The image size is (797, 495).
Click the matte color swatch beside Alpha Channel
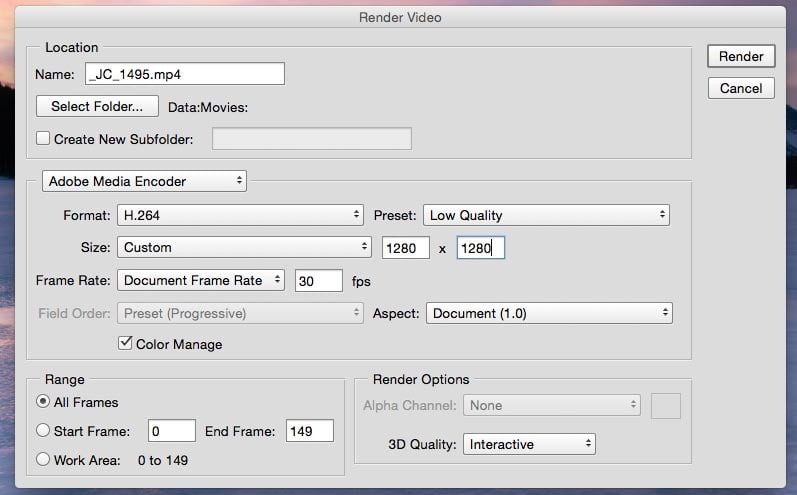point(666,406)
